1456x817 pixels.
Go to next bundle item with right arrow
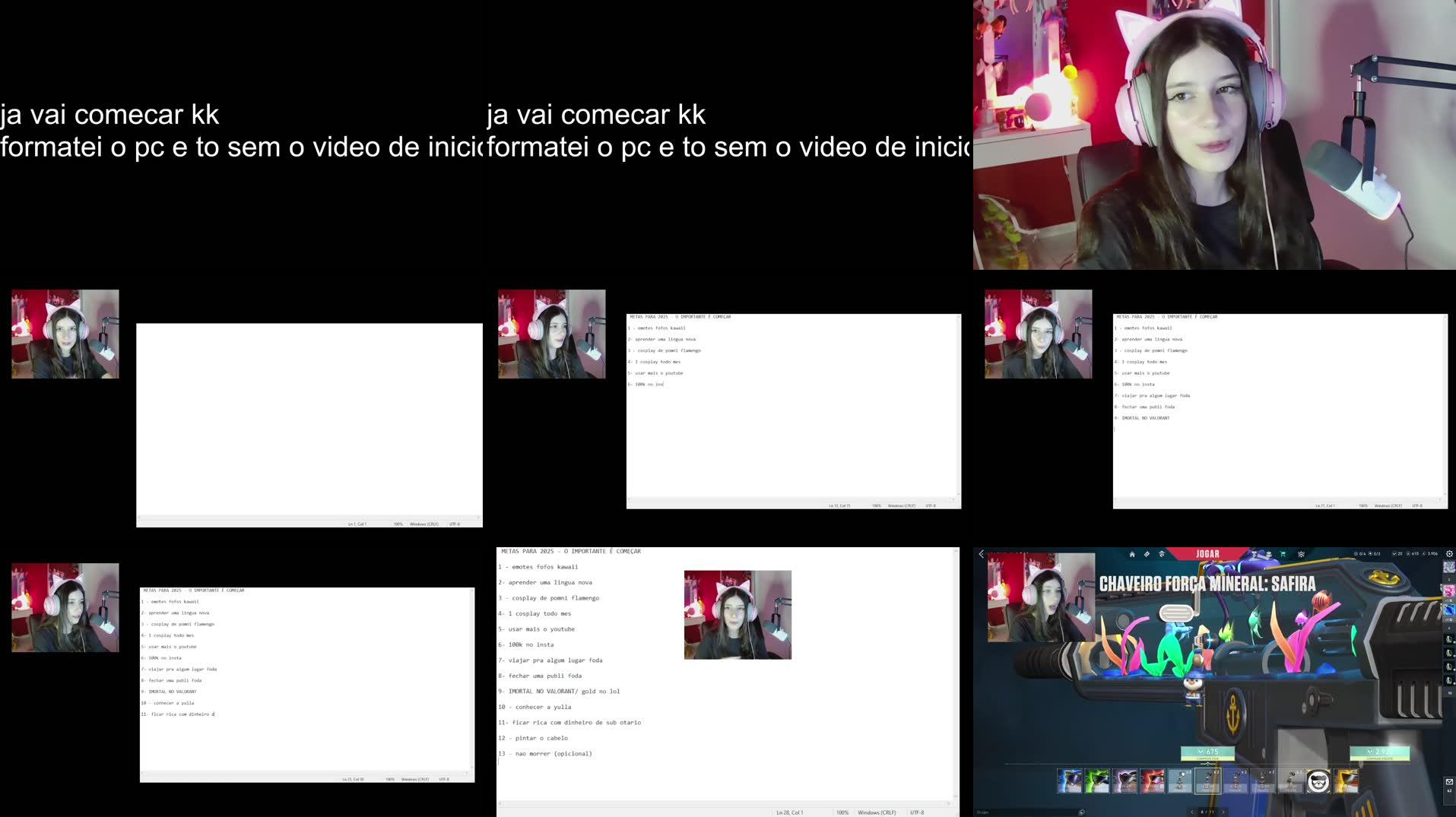pos(1223,812)
